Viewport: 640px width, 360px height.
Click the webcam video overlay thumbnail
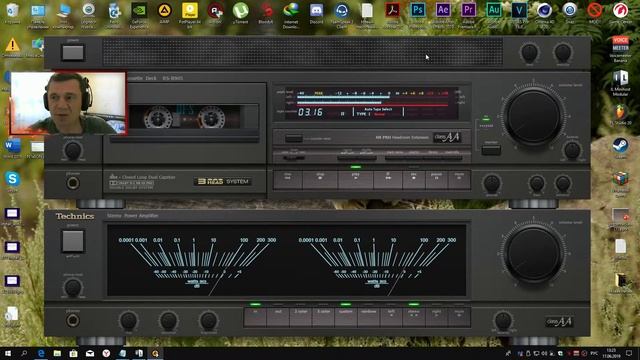68,103
